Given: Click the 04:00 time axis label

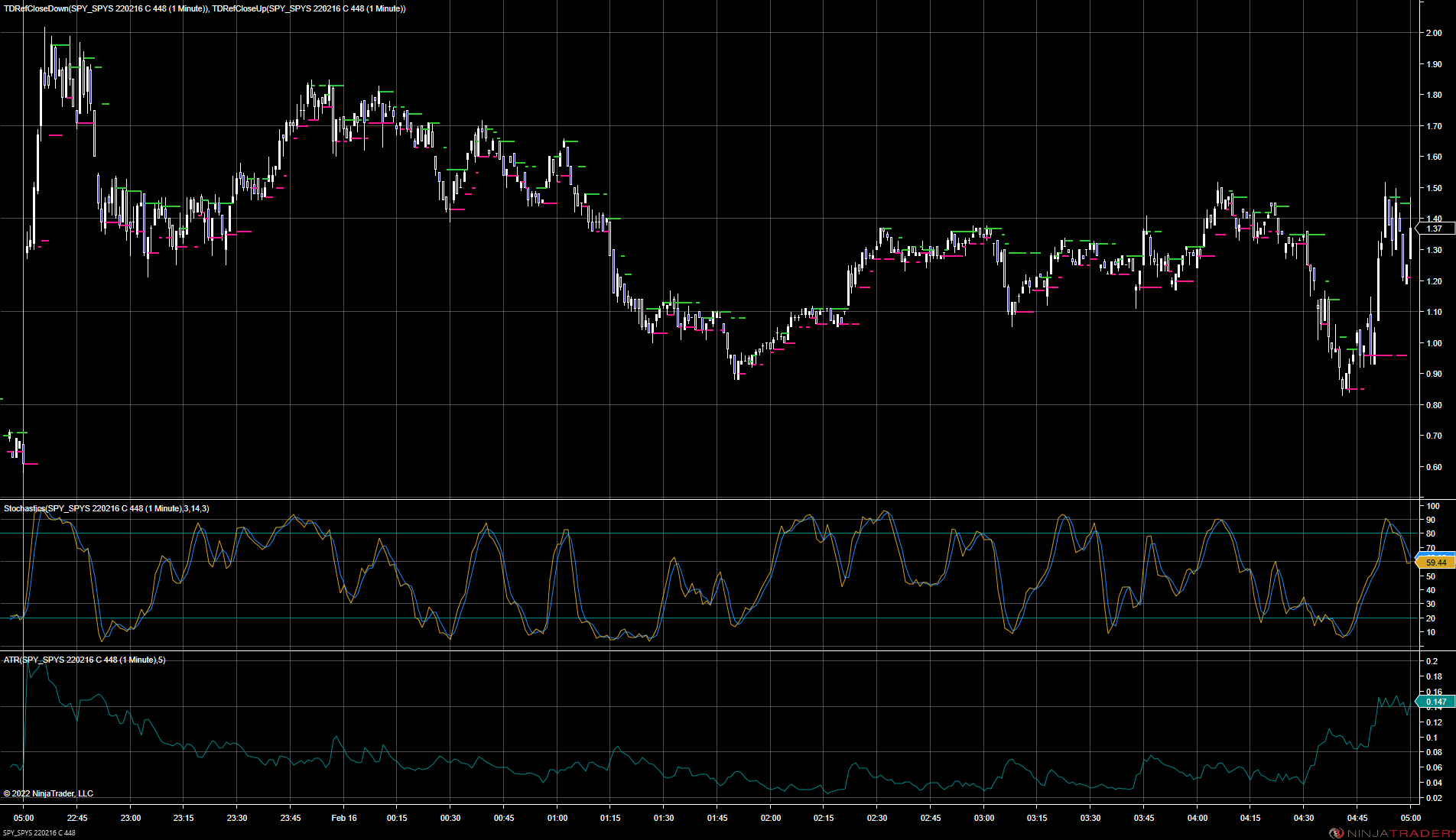Looking at the screenshot, I should click(1198, 818).
